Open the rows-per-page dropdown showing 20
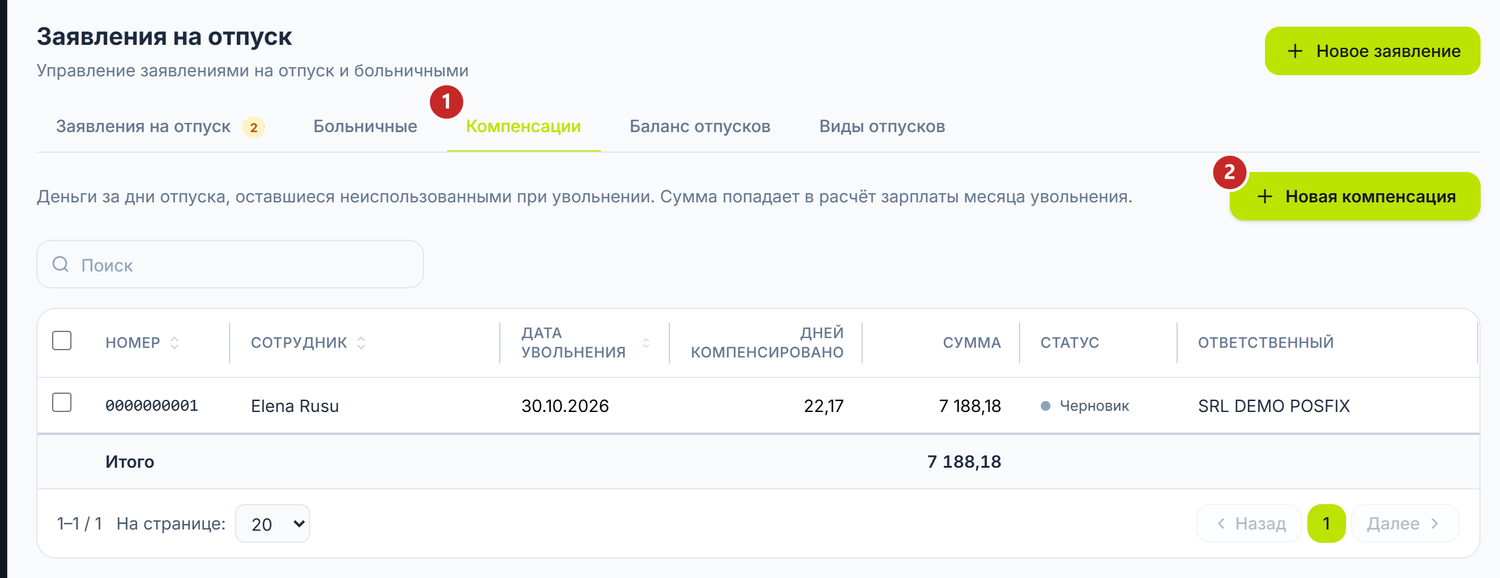The height and width of the screenshot is (578, 1500). tap(272, 524)
